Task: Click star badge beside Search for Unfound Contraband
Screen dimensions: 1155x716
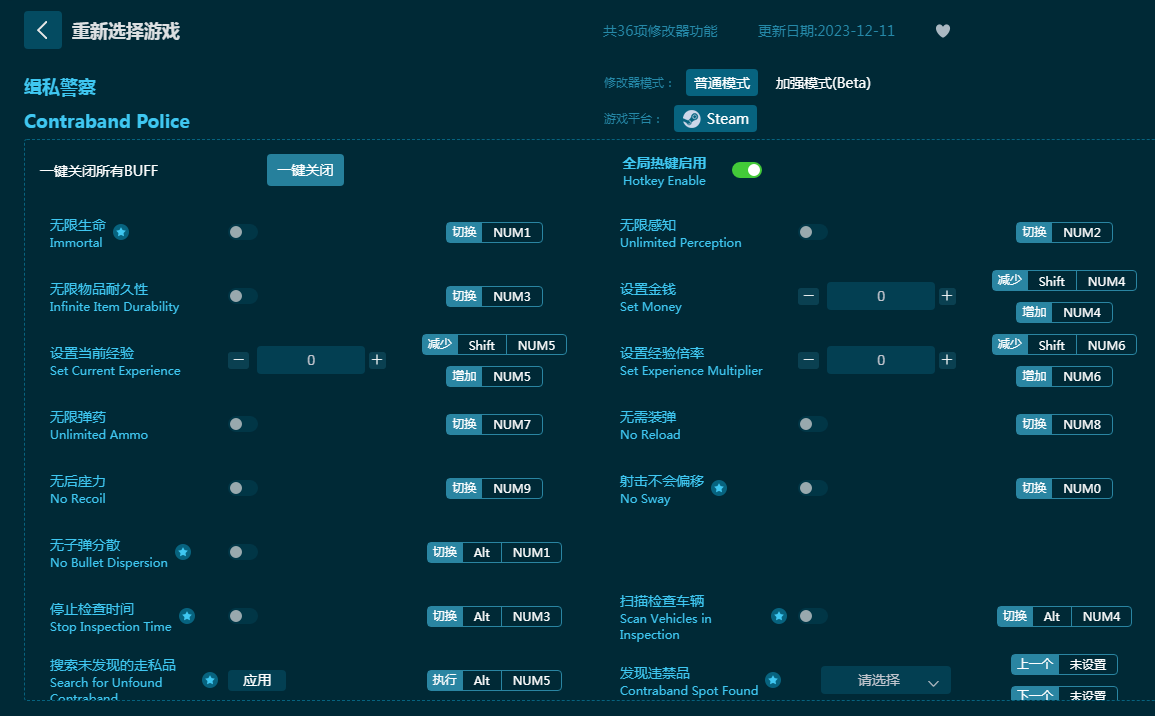Action: (x=210, y=680)
